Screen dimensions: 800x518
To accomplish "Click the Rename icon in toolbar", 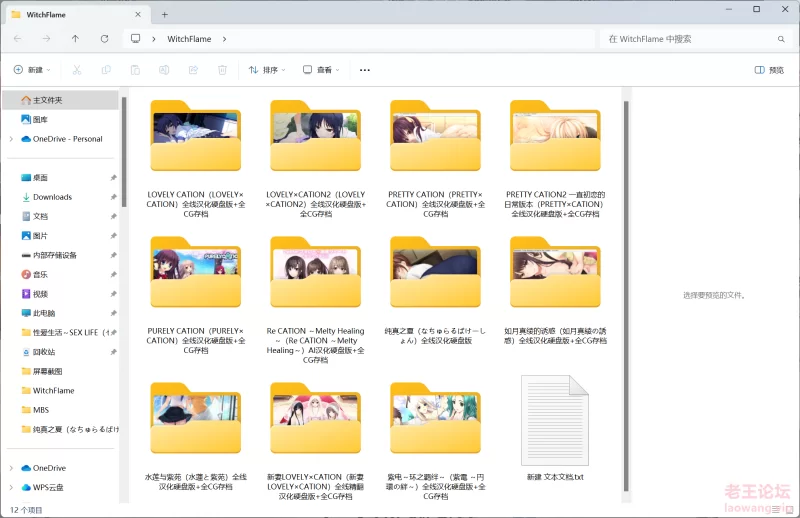I will (x=164, y=70).
